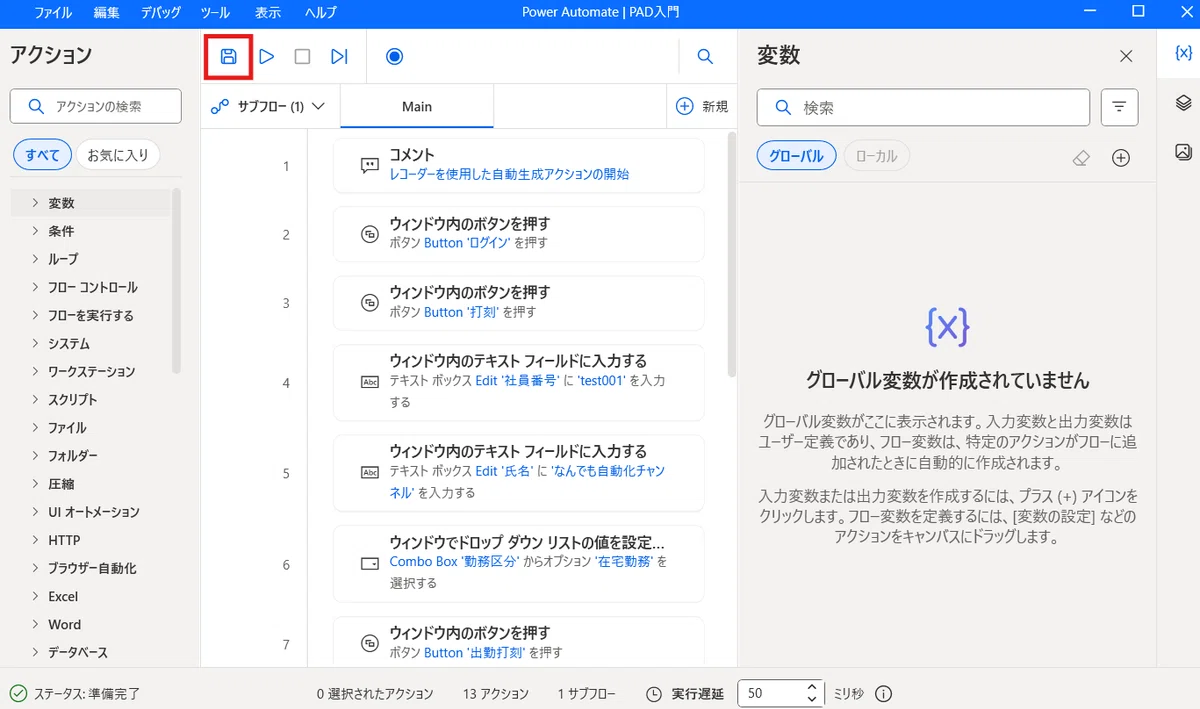
Task: Select the グローバル variables filter
Action: [x=796, y=156]
